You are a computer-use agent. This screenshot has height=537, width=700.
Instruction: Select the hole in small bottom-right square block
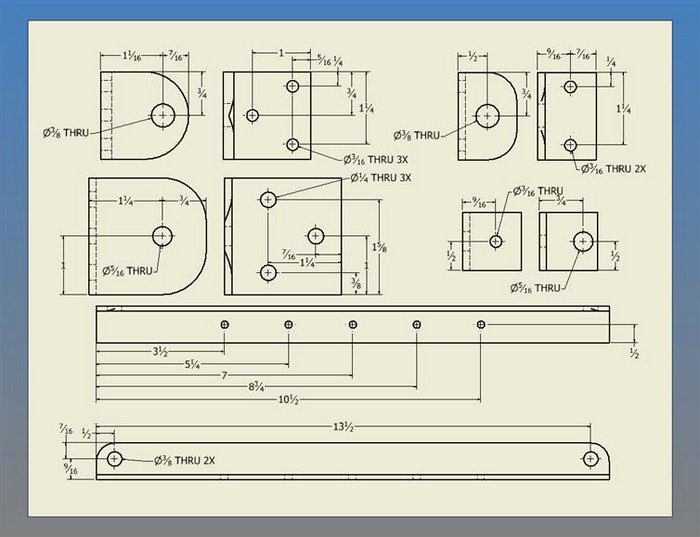583,241
